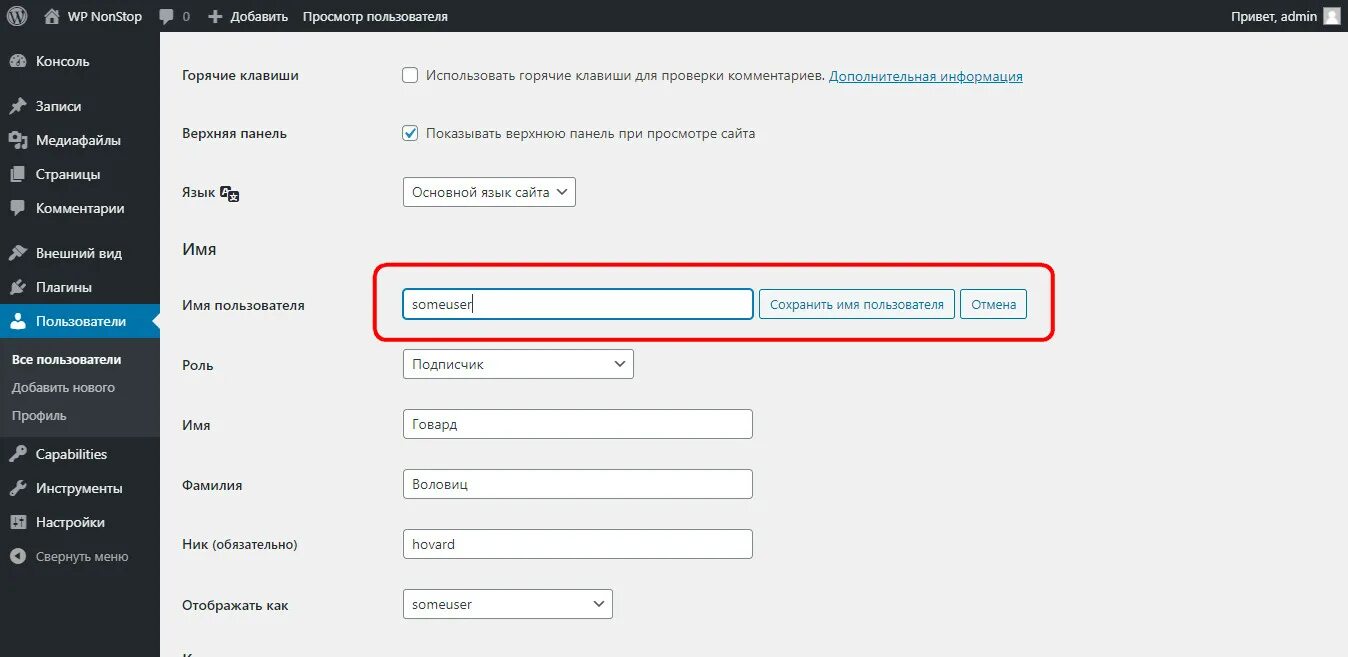Click Свернуть меню text to collapse sidebar
Screen dimensions: 1348x657
82,556
